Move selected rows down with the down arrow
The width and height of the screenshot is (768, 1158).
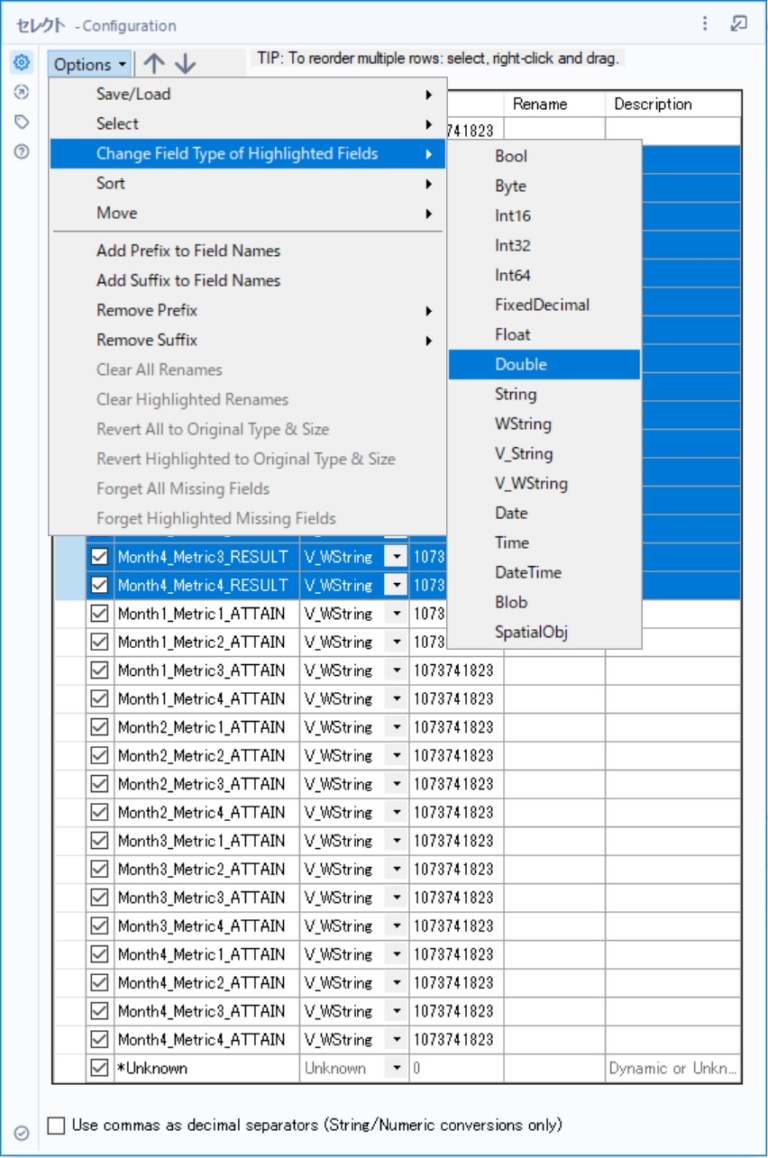185,64
